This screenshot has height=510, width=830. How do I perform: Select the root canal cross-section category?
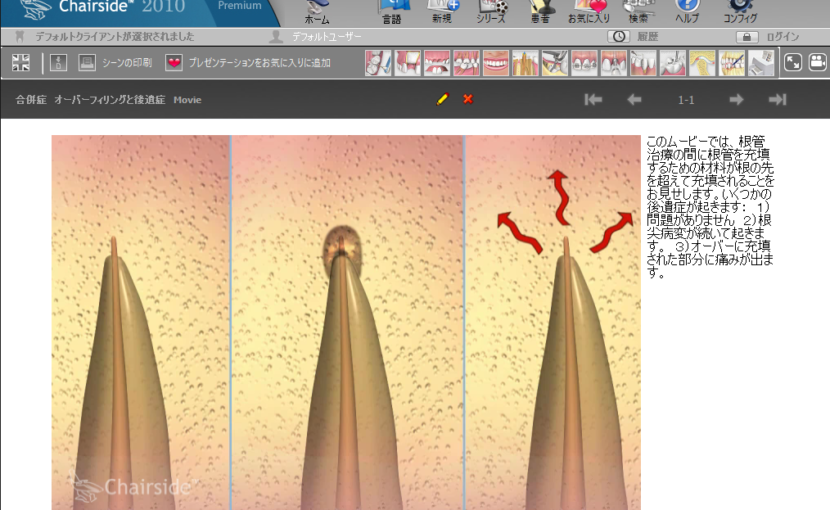tap(525, 63)
